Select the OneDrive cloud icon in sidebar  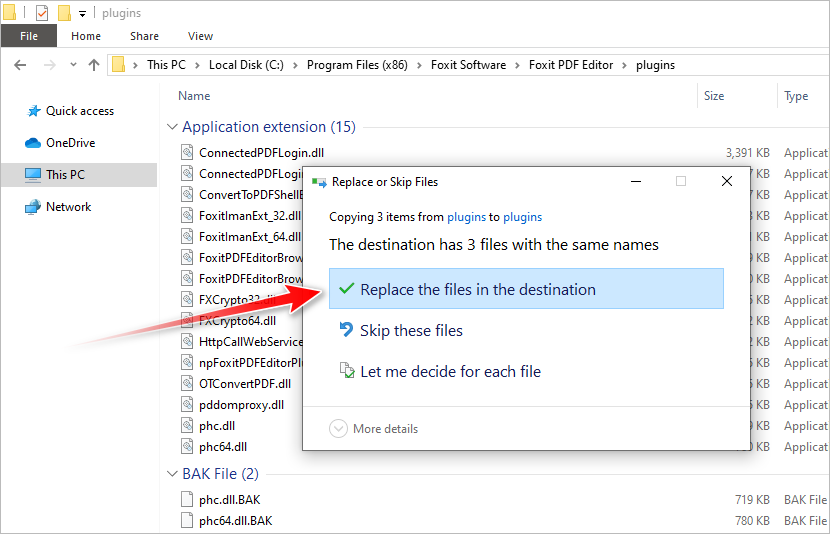click(x=33, y=143)
